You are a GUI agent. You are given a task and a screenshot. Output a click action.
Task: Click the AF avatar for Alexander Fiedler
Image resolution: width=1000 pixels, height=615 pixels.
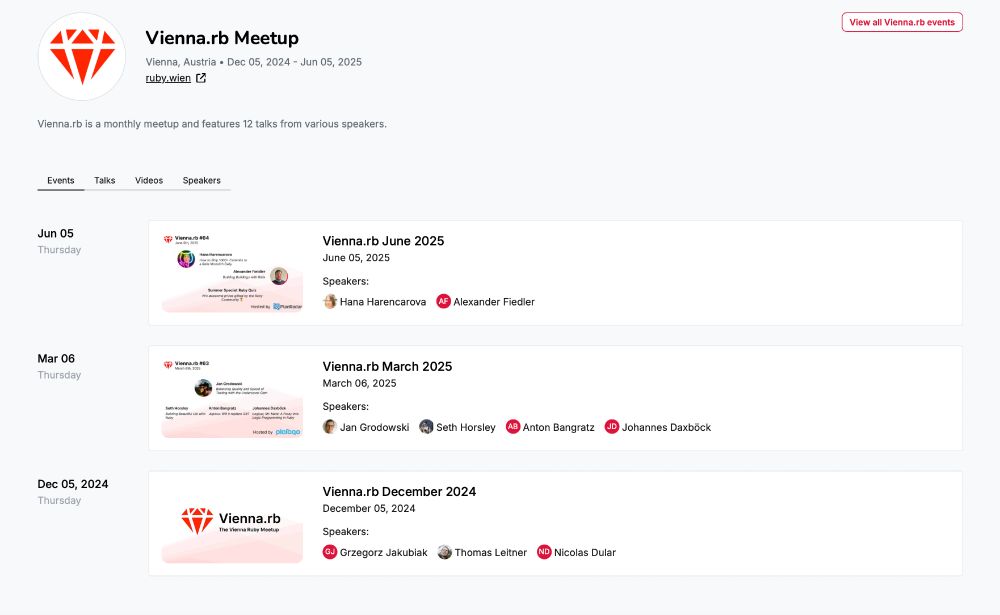(443, 301)
